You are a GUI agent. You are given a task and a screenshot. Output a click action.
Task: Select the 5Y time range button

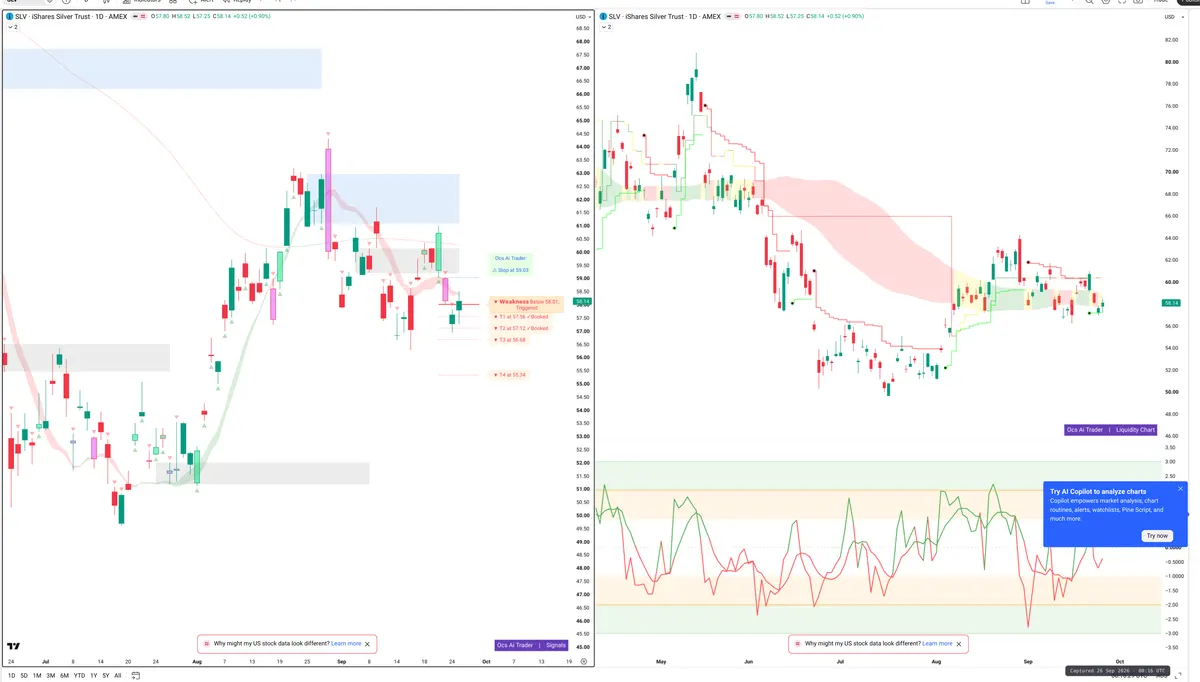[106, 676]
